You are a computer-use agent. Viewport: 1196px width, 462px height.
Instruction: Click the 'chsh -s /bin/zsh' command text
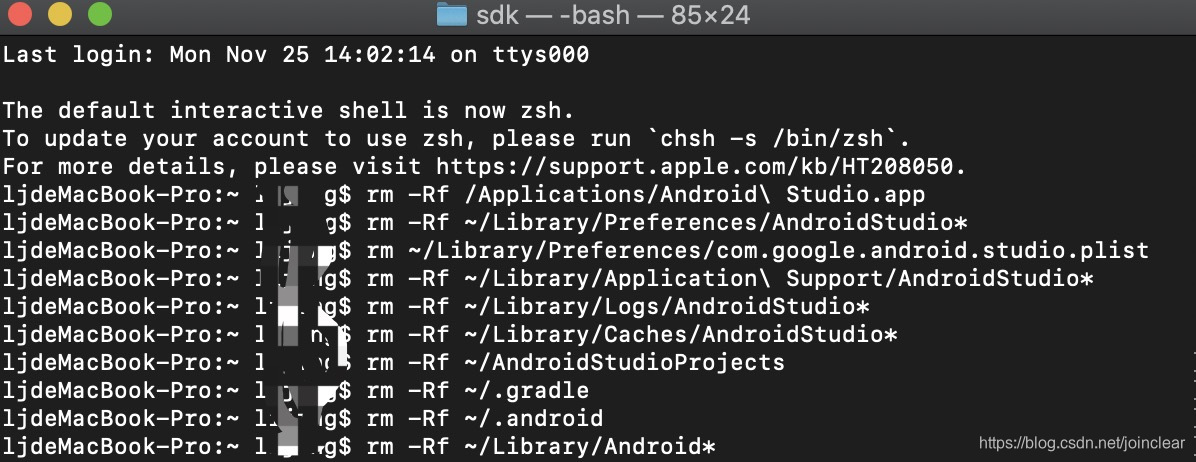click(x=781, y=139)
